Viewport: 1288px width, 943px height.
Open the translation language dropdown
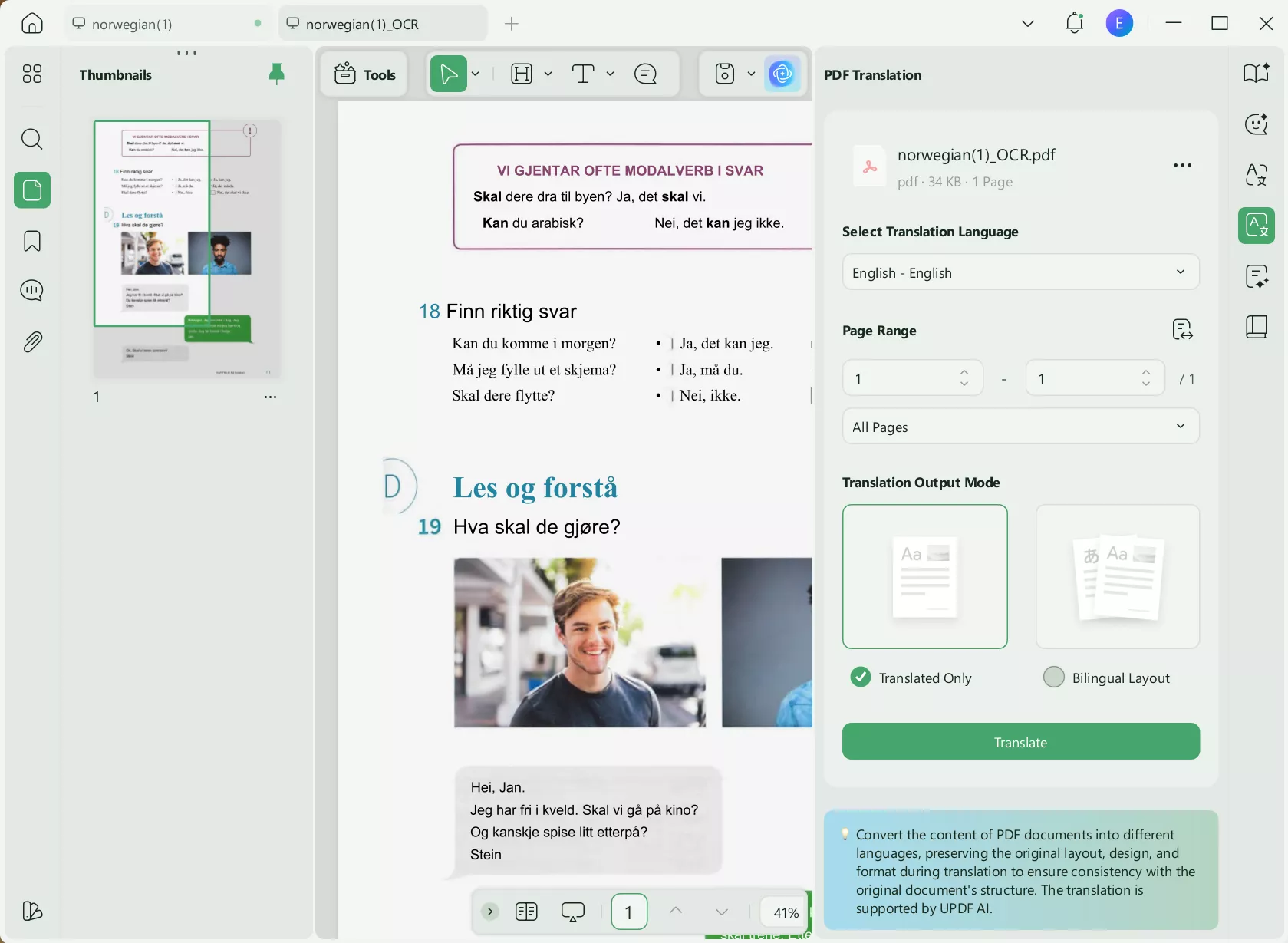click(1020, 272)
